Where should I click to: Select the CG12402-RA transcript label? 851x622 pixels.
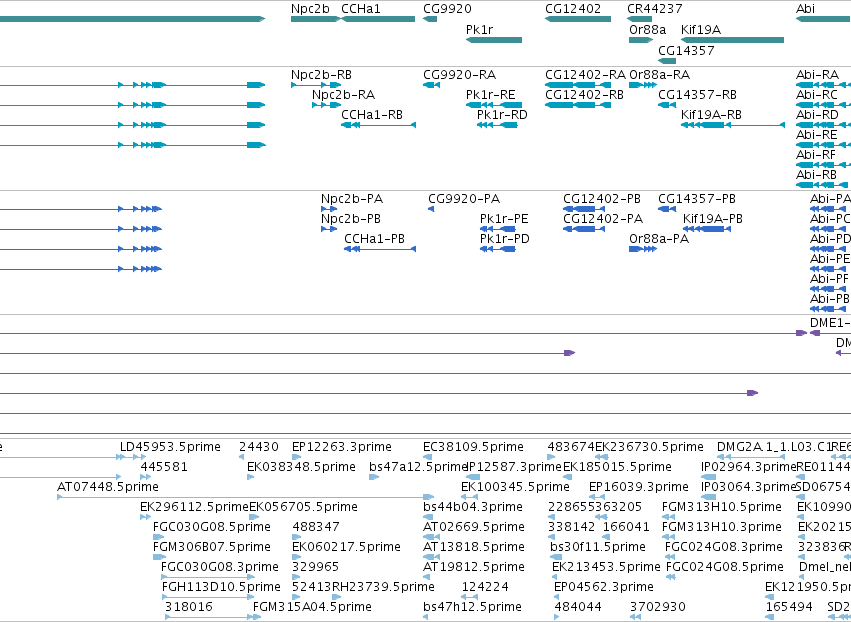(x=586, y=75)
